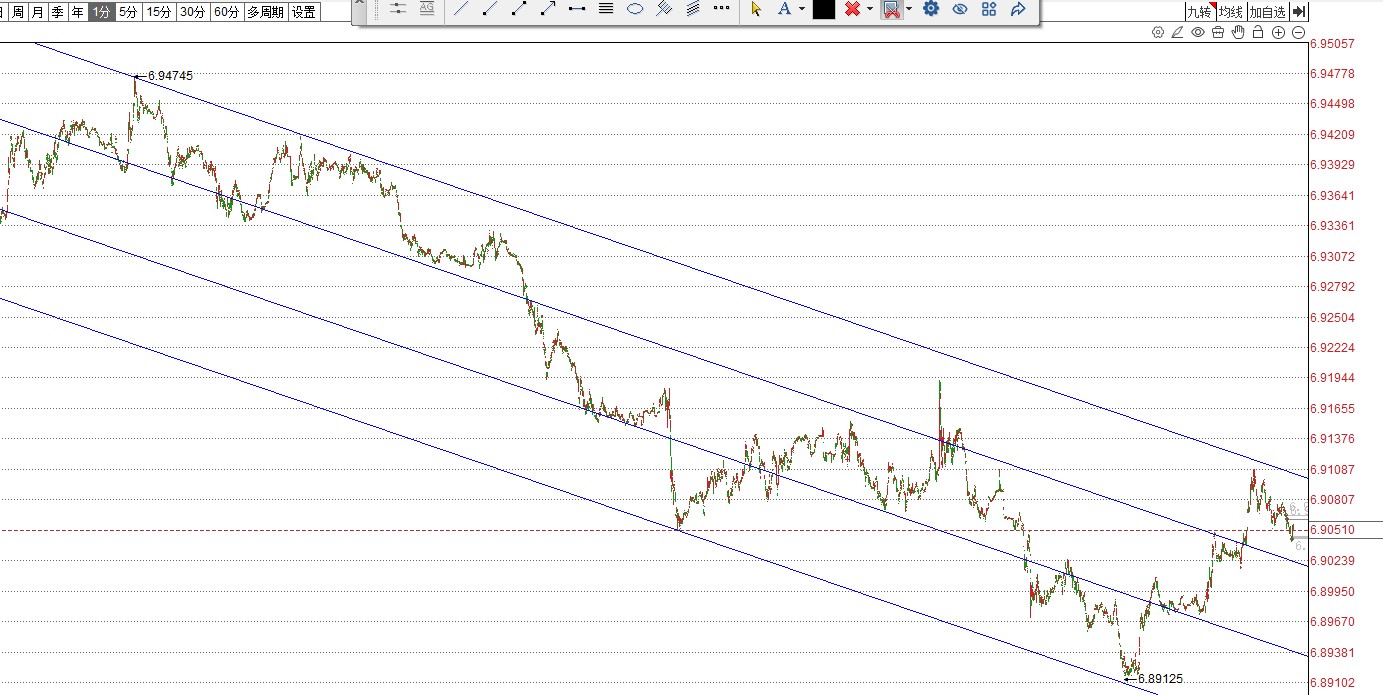Open the toolbox briefcase icon
The height and width of the screenshot is (695, 1383).
[x=1218, y=32]
